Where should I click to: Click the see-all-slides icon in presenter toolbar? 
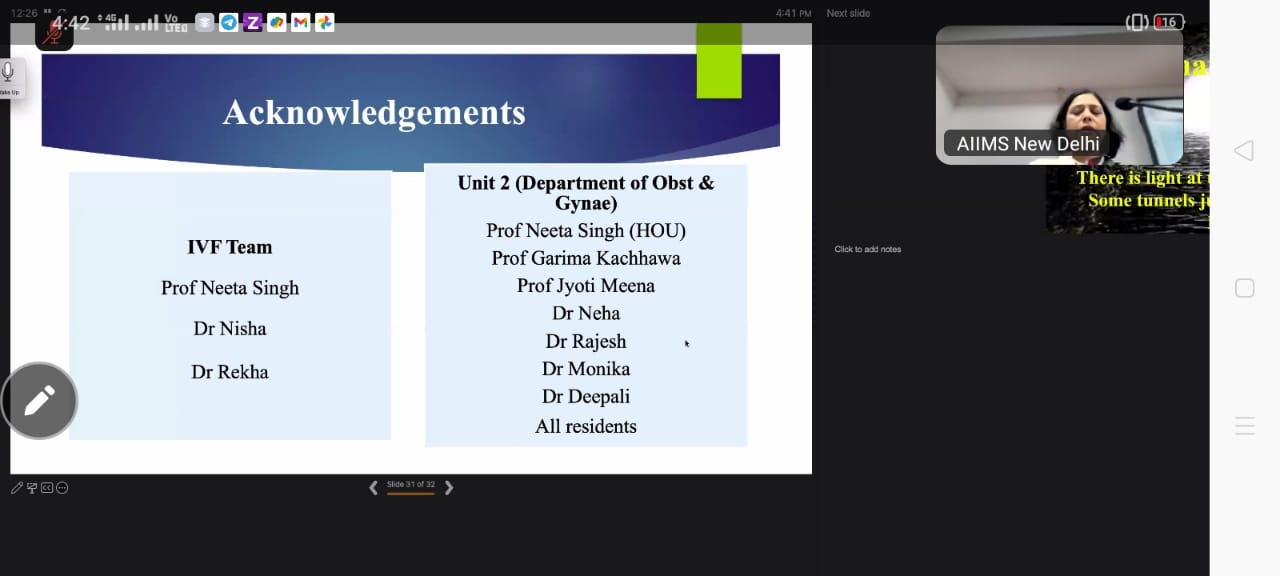32,488
